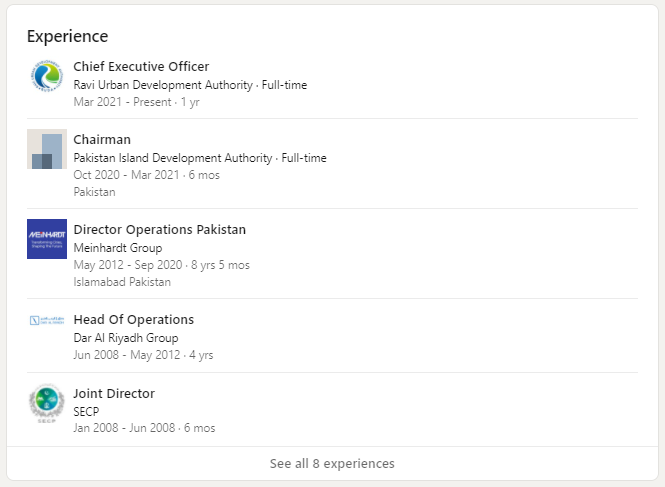Viewport: 665px width, 487px height.
Task: Select the Jun 2008 - May 2012 date range
Action: [x=127, y=355]
